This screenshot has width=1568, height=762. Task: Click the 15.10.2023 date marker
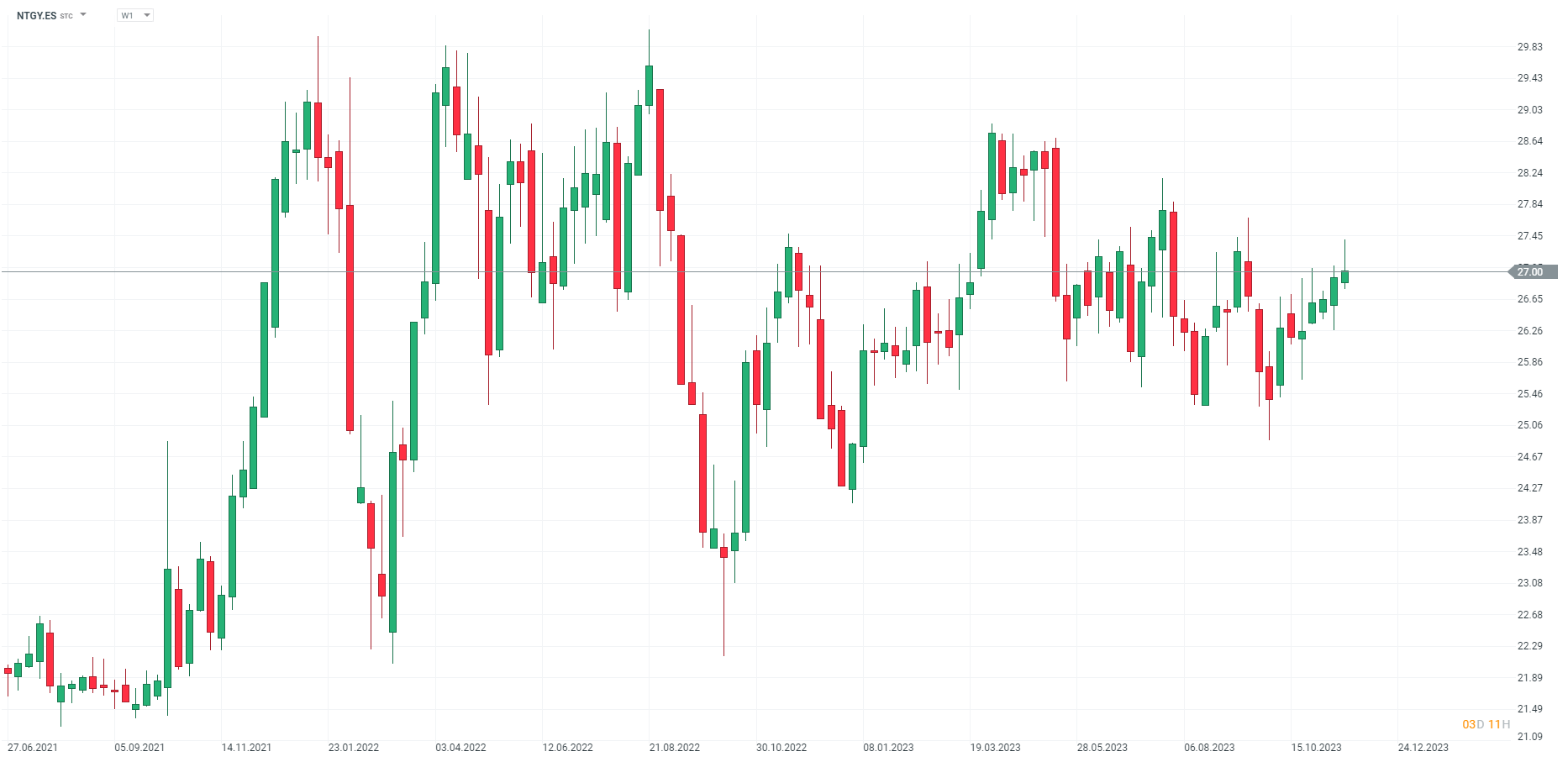click(x=1317, y=748)
